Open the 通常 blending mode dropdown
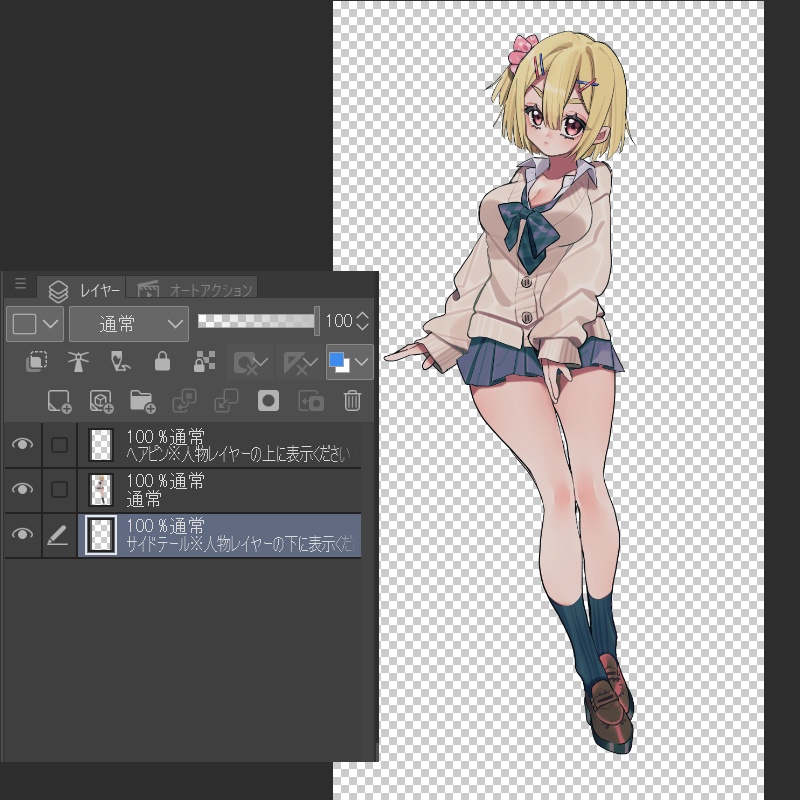 click(x=128, y=323)
